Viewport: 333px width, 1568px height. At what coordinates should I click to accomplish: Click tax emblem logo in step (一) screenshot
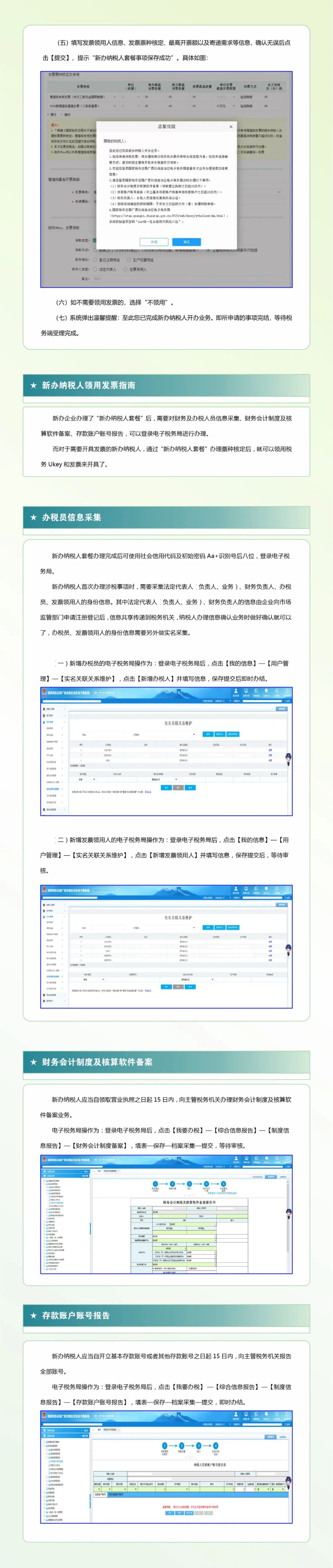45,693
